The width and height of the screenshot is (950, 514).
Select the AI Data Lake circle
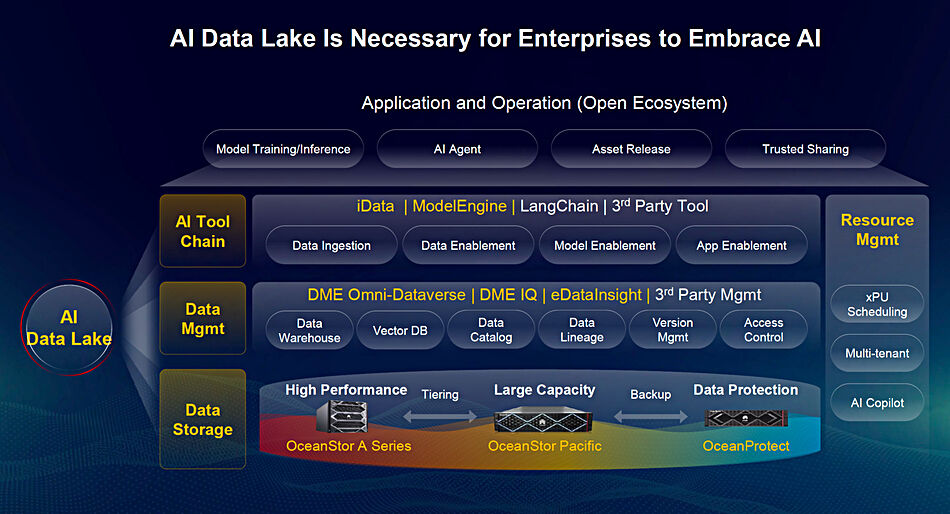[68, 328]
